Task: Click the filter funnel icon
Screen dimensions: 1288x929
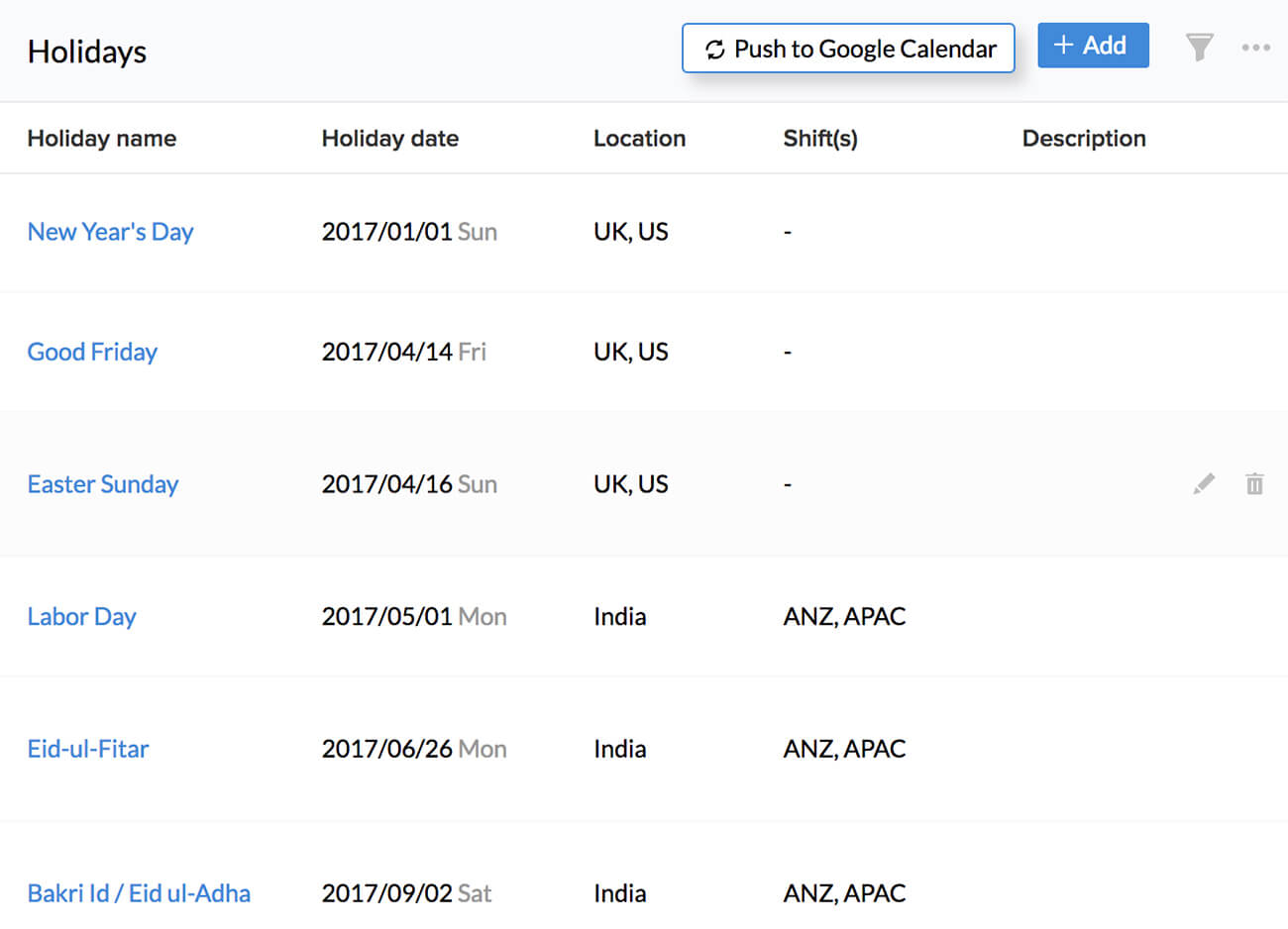Action: tap(1199, 47)
